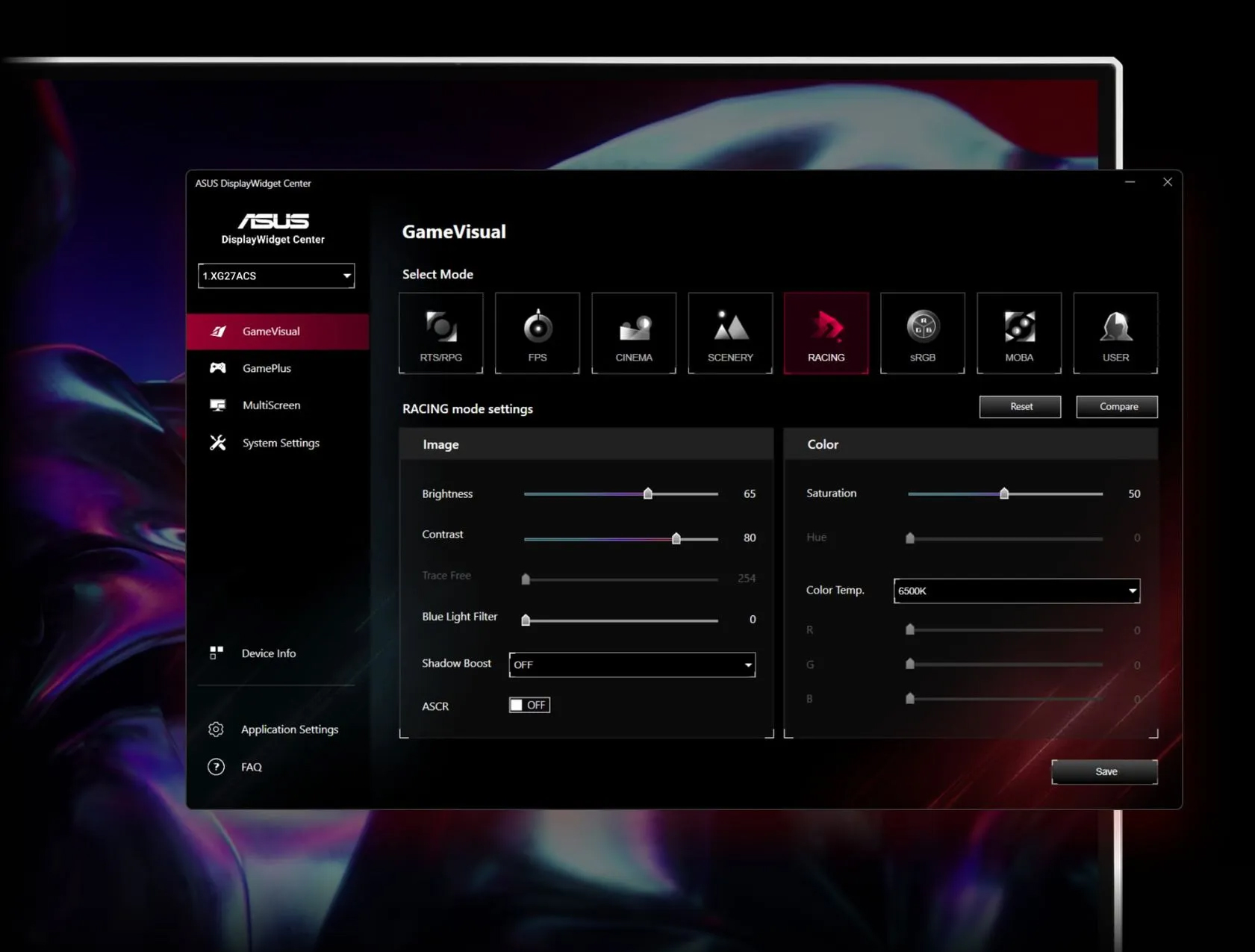Choose the USER mode icon

click(x=1115, y=334)
